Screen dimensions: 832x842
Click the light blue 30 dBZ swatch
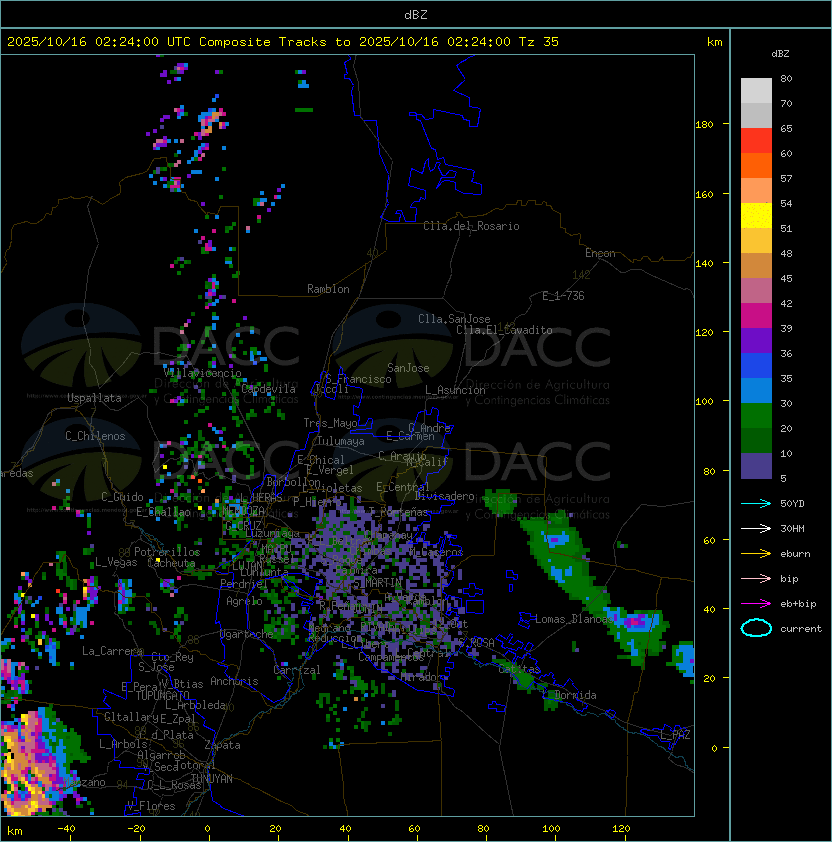756,390
